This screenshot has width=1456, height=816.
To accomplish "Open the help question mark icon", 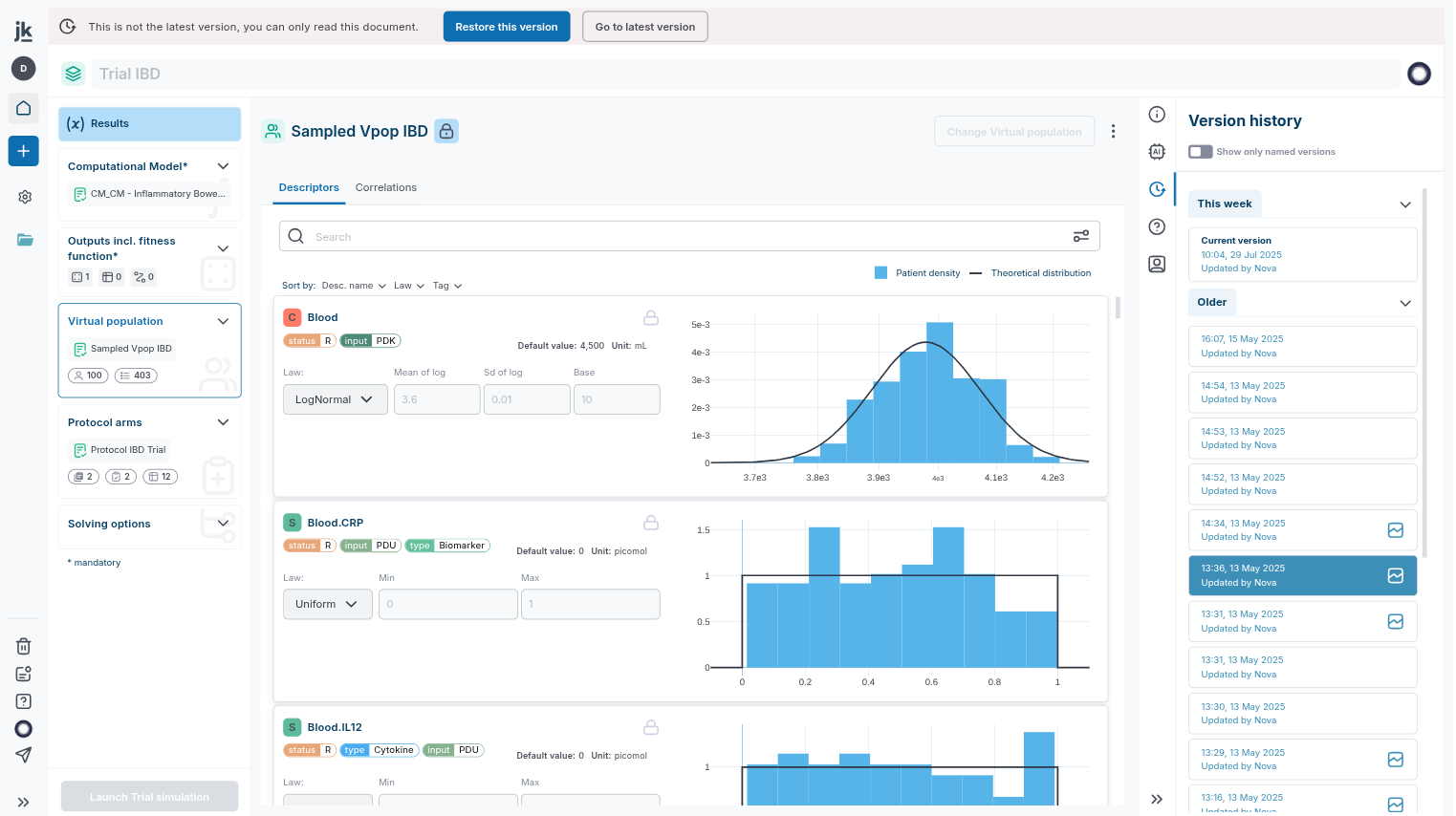I will tap(1157, 226).
